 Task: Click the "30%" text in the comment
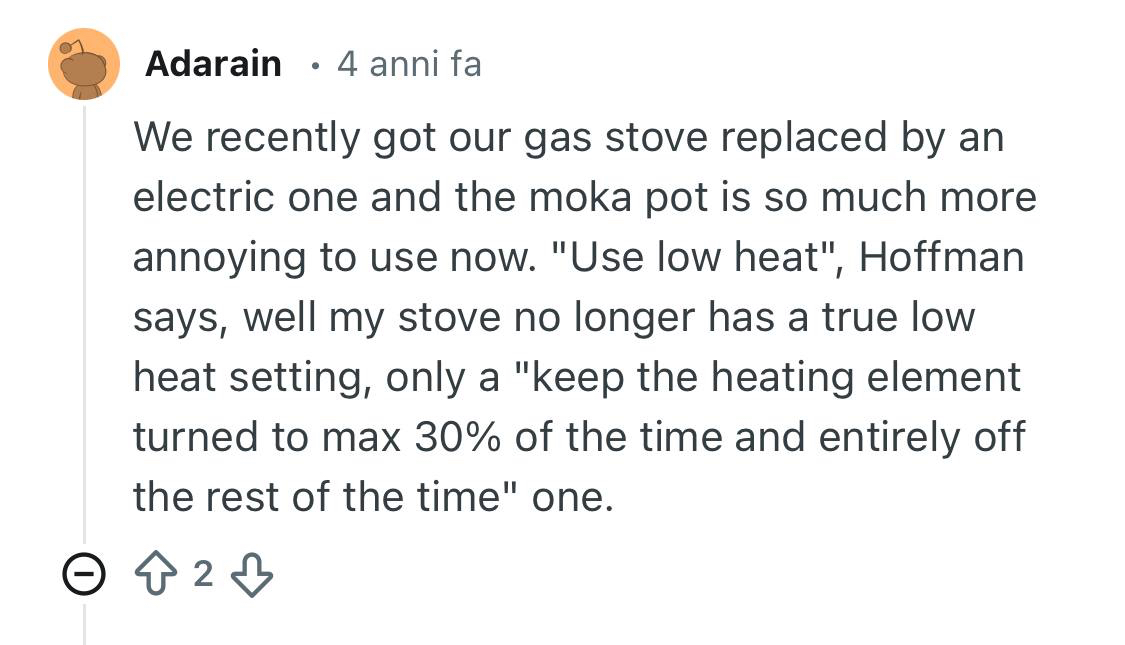pos(459,437)
